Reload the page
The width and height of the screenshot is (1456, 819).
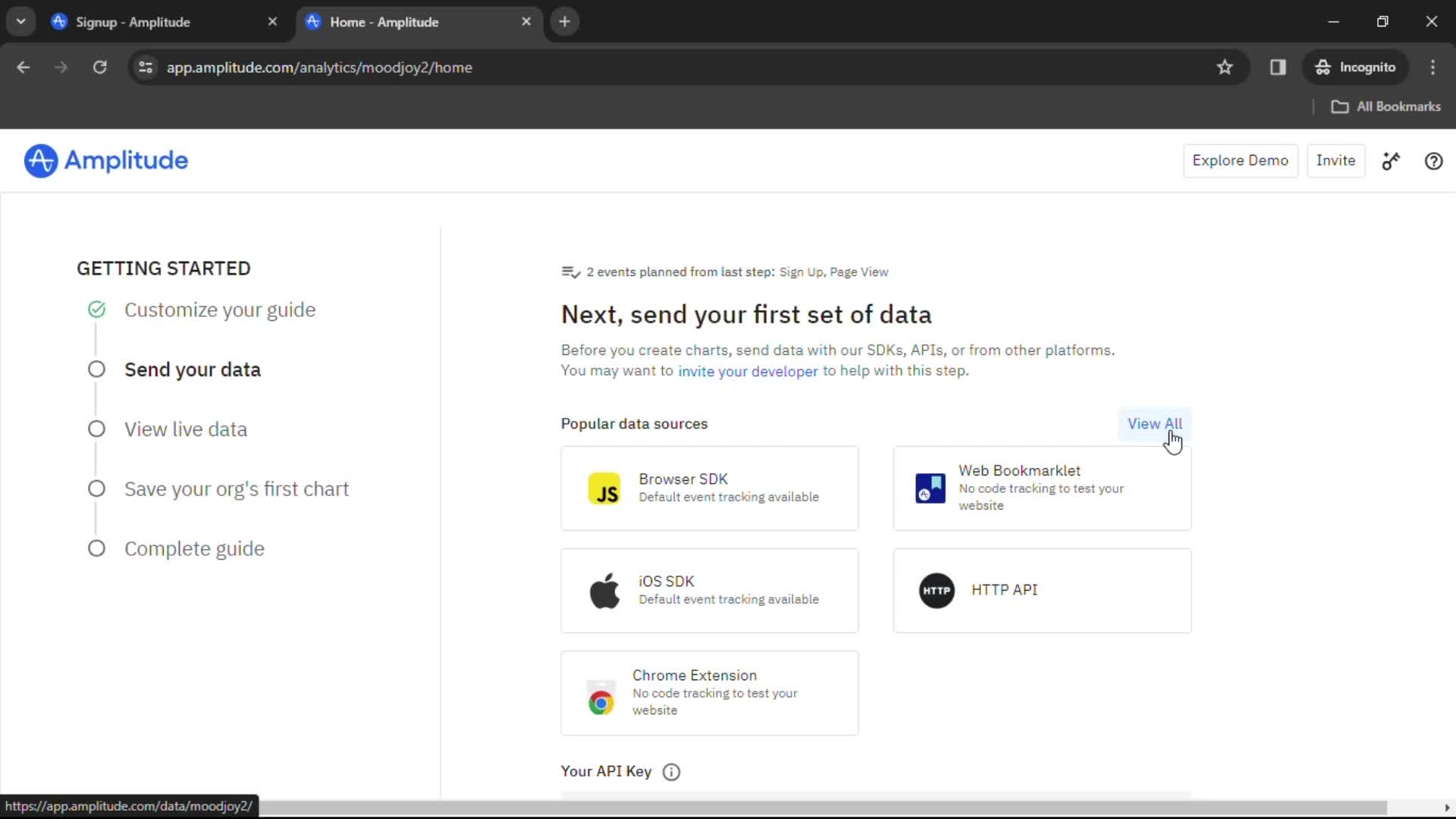tap(99, 67)
